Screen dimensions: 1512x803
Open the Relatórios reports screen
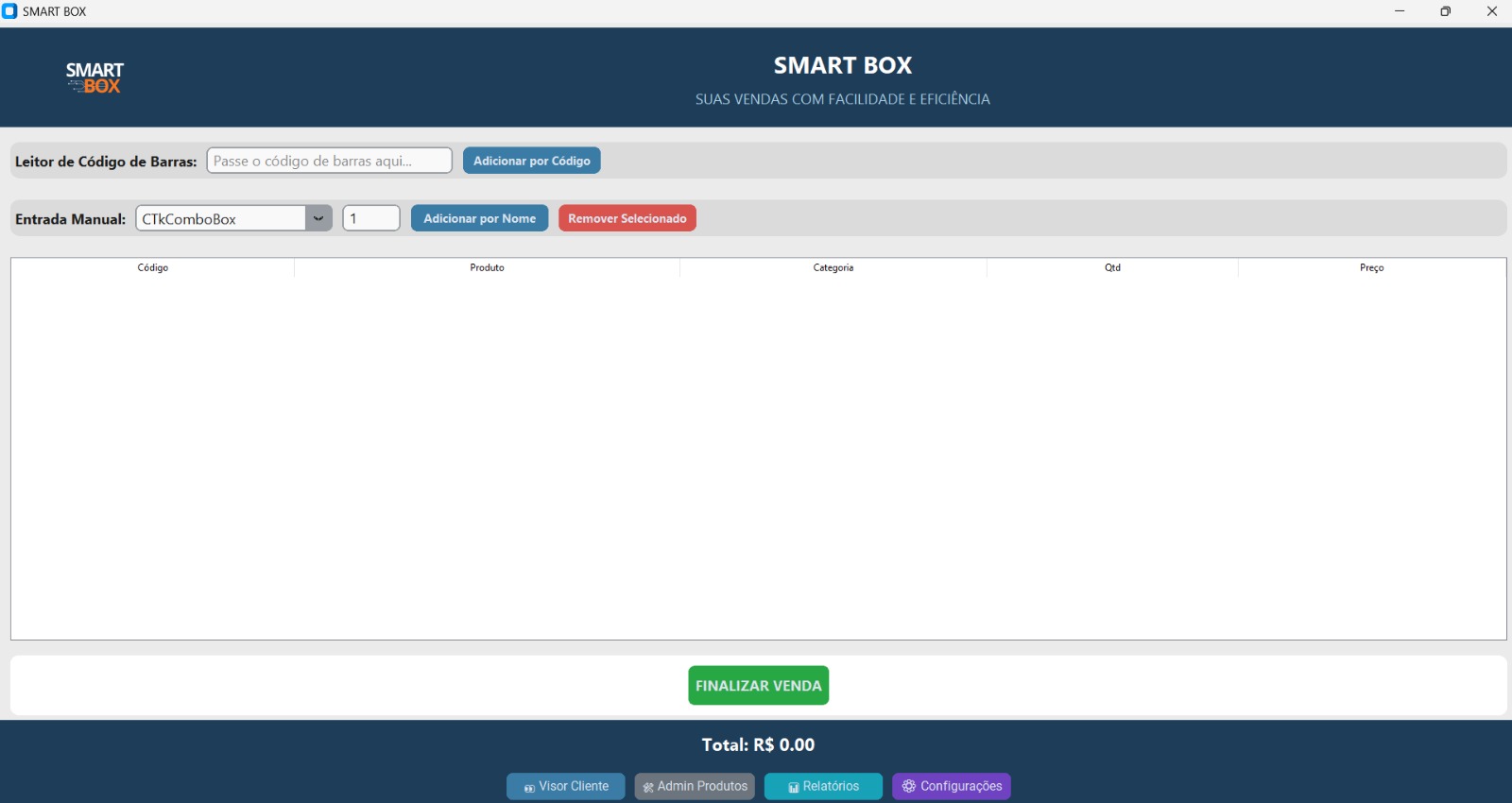click(823, 786)
